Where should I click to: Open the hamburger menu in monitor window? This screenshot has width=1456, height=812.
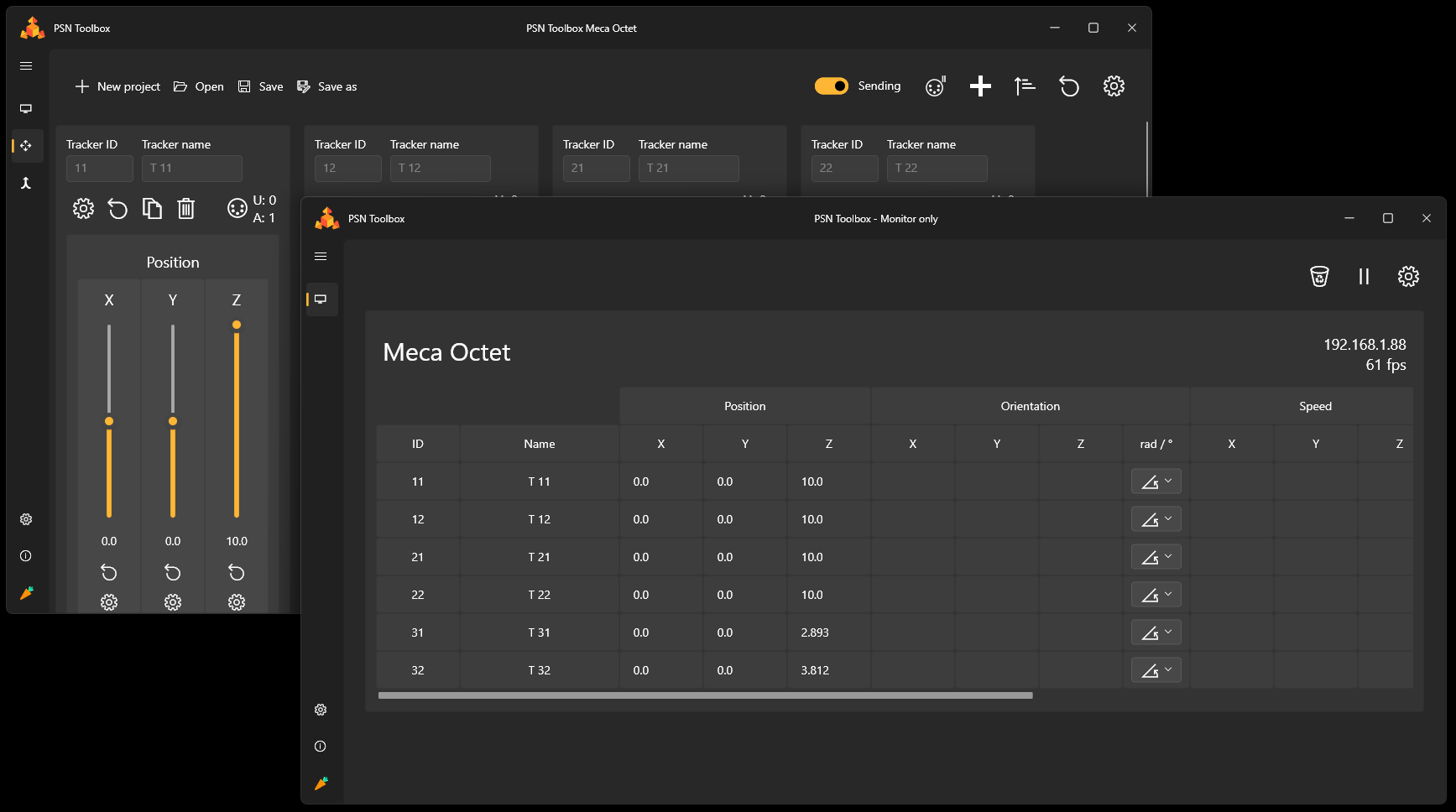coord(321,257)
